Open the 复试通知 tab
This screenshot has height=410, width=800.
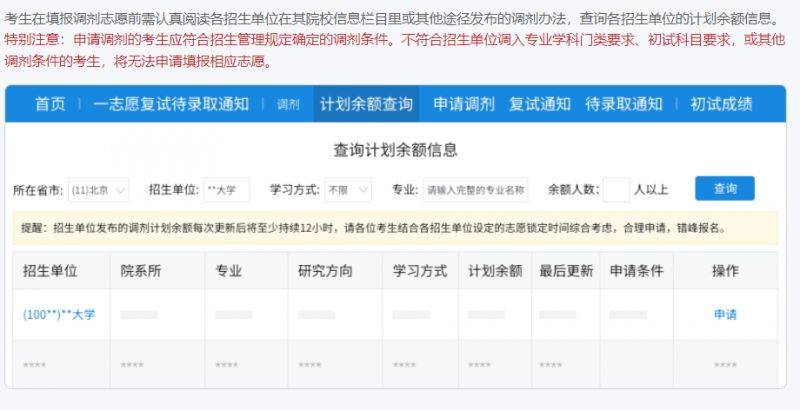pyautogui.click(x=540, y=104)
